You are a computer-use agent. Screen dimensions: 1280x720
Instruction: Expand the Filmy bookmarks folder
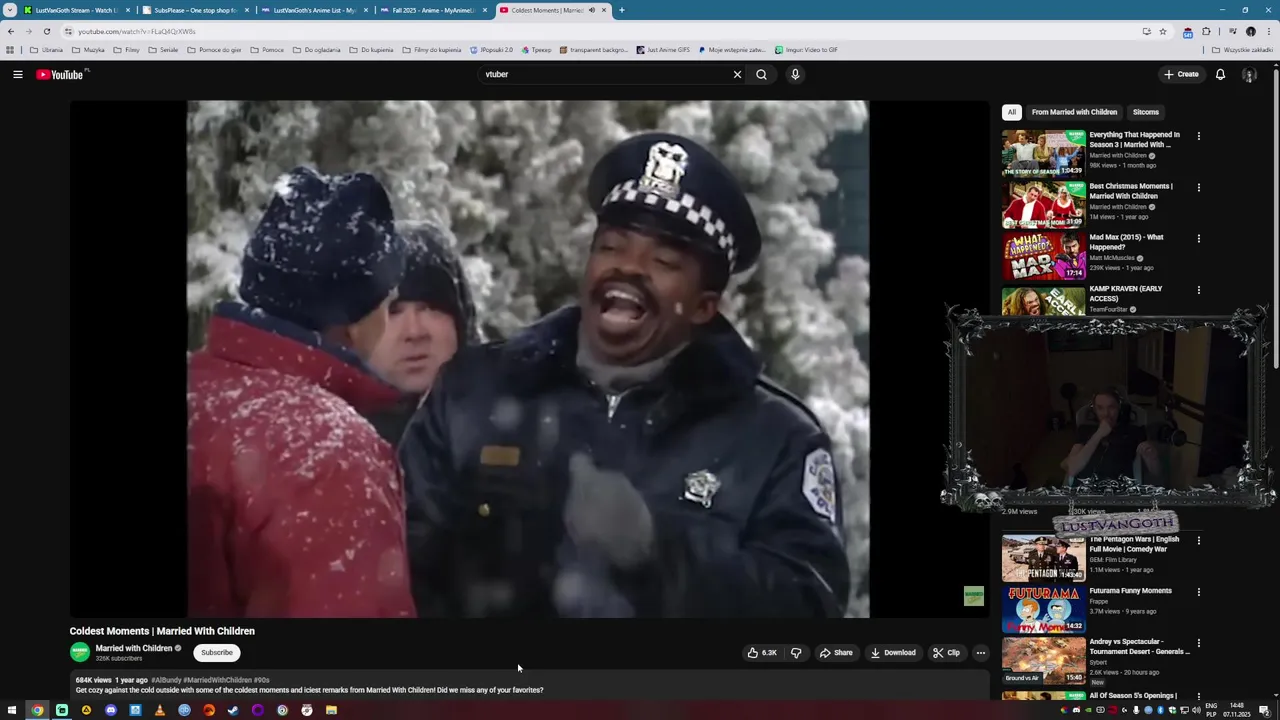126,49
